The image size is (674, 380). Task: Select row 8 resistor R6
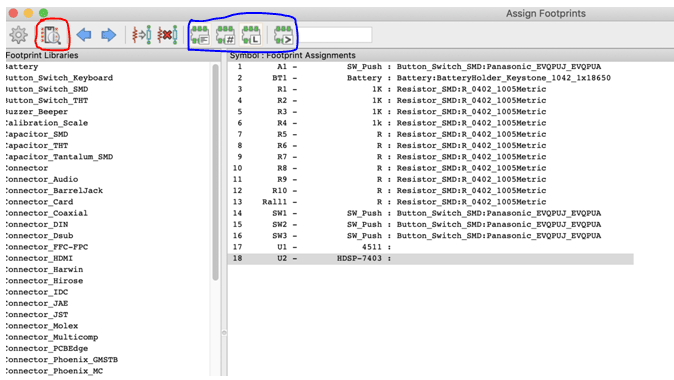click(430, 145)
